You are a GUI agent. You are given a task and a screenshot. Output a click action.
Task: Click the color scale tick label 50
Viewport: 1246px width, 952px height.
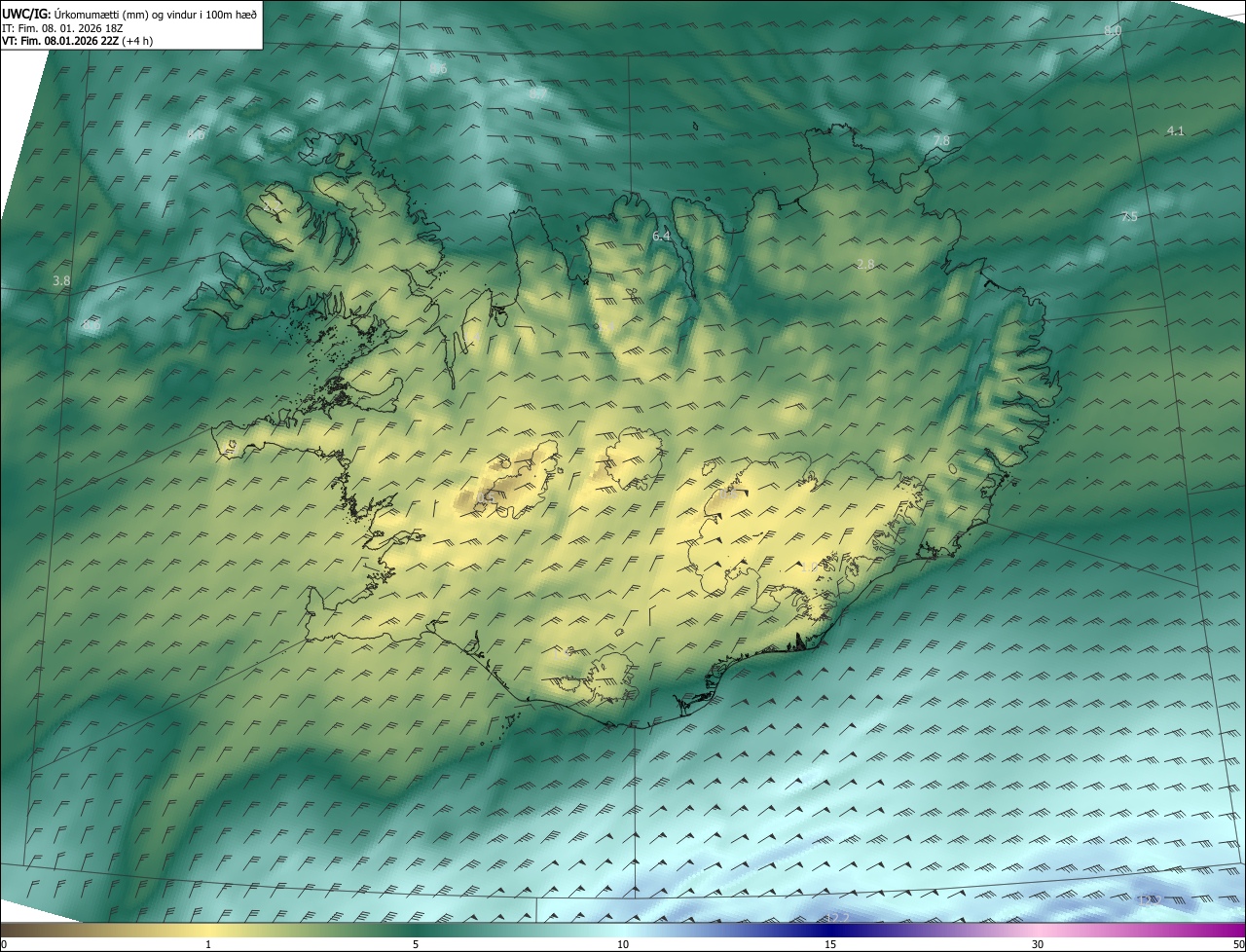[1239, 944]
